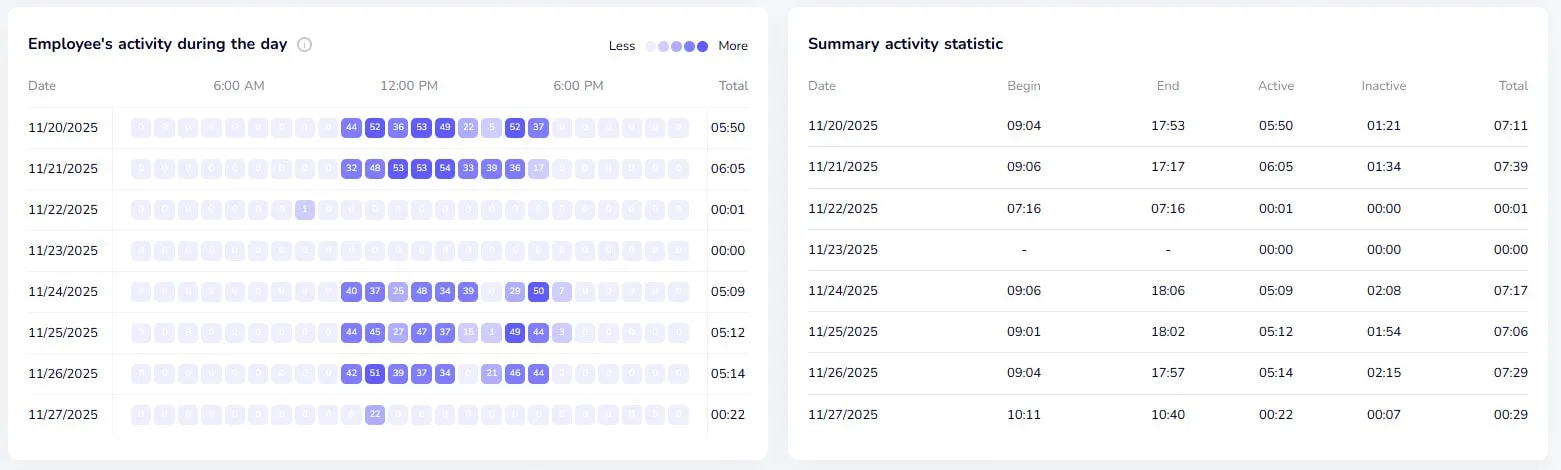Click the 6:00 PM time column header
Viewport: 1561px width, 470px height.
[578, 86]
